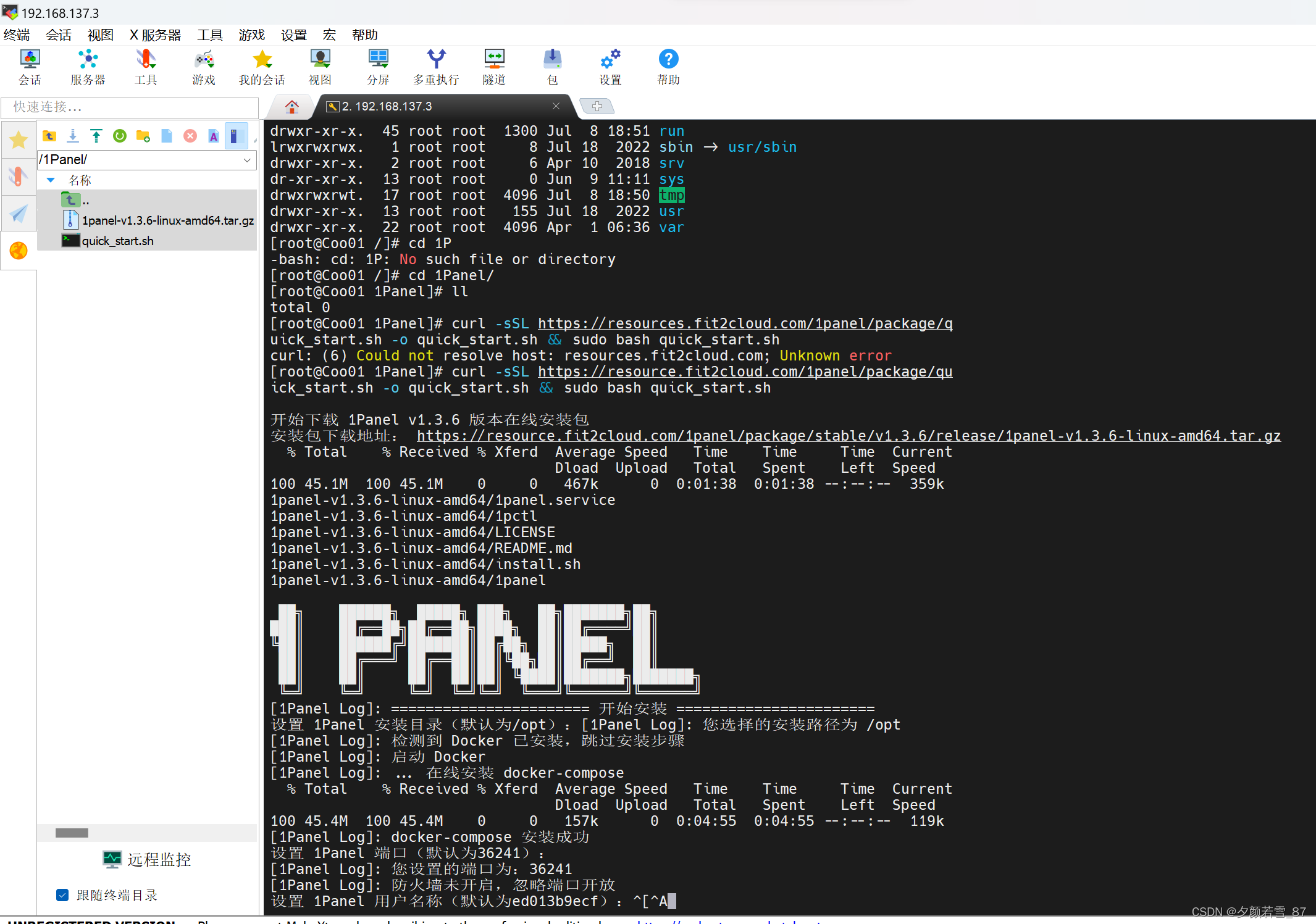
Task: Create new file in SFTP browser
Action: (167, 136)
